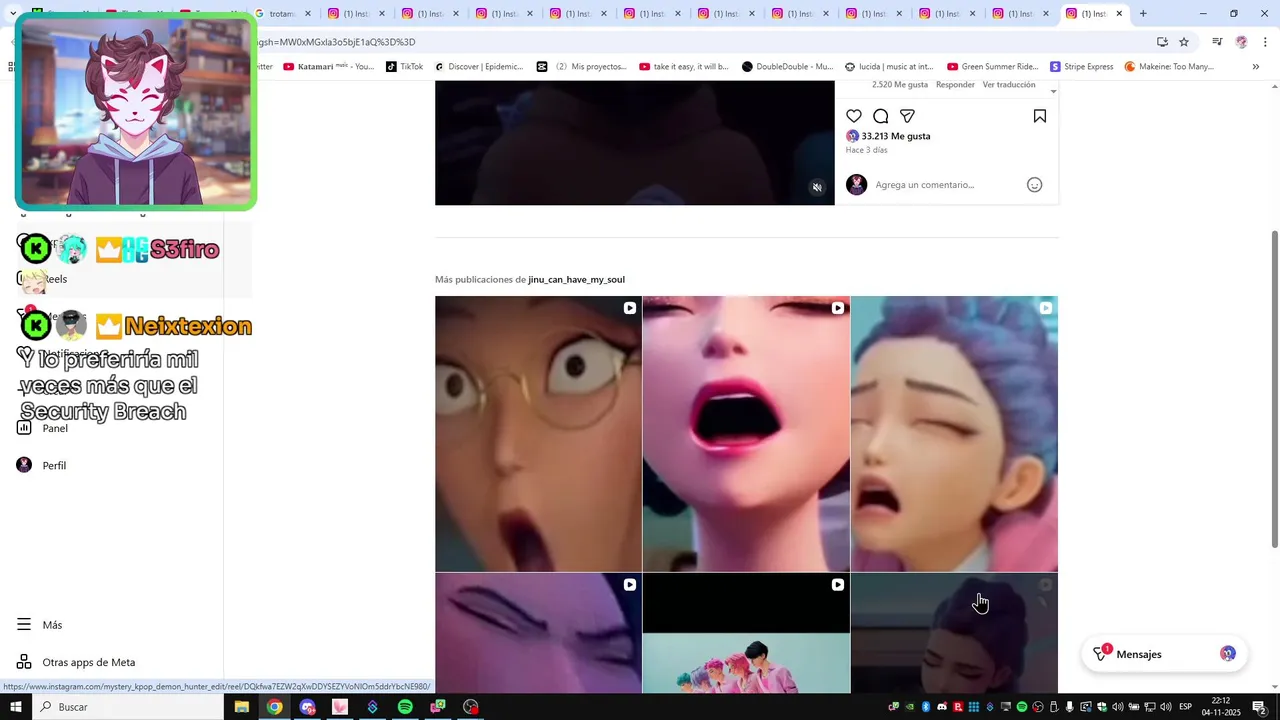
Task: Click the avatar inside the Mensajes button
Action: coord(1228,654)
